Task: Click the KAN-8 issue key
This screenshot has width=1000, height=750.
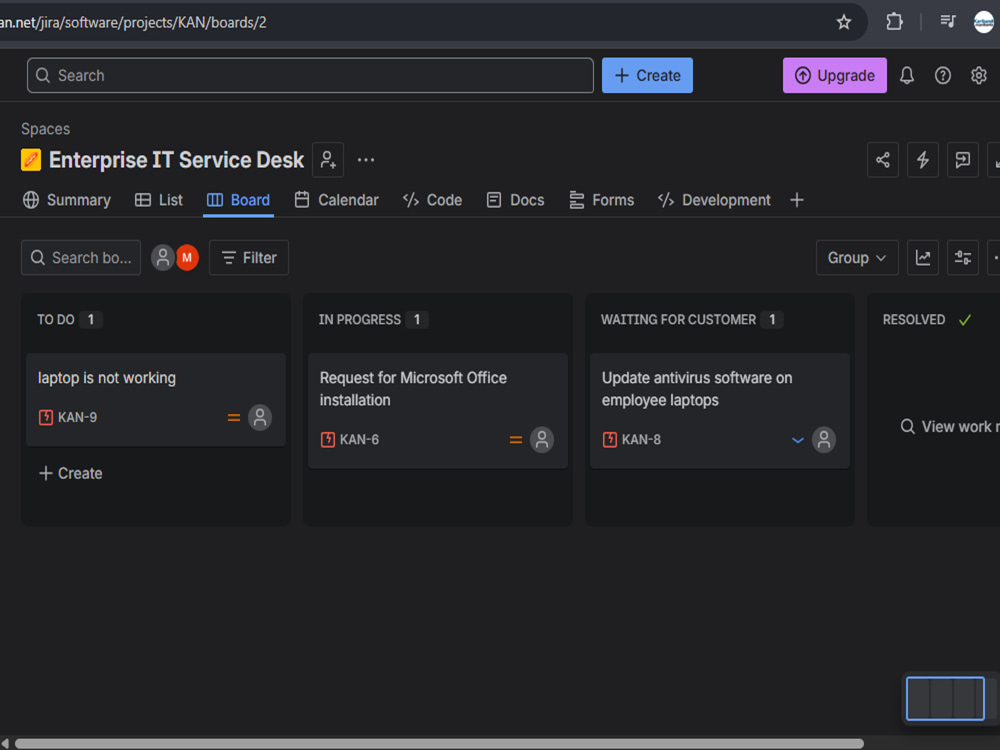Action: tap(641, 440)
